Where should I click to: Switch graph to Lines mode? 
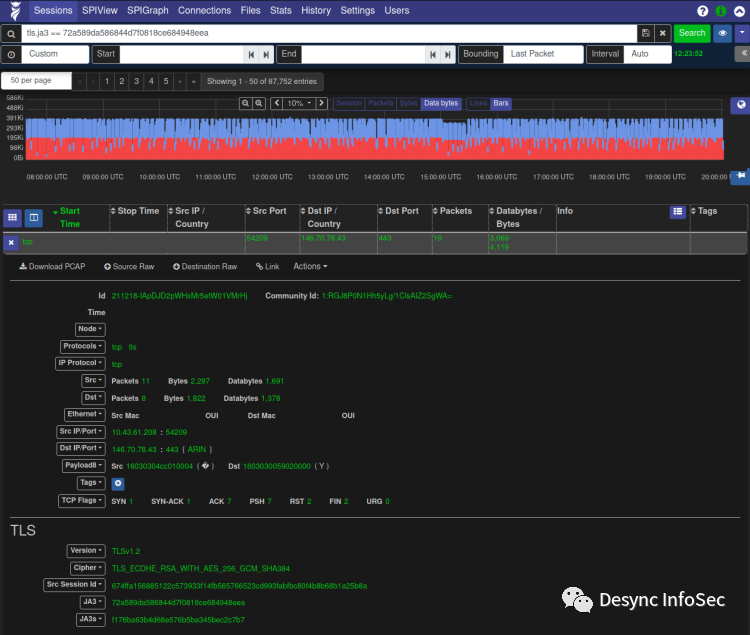[x=478, y=103]
